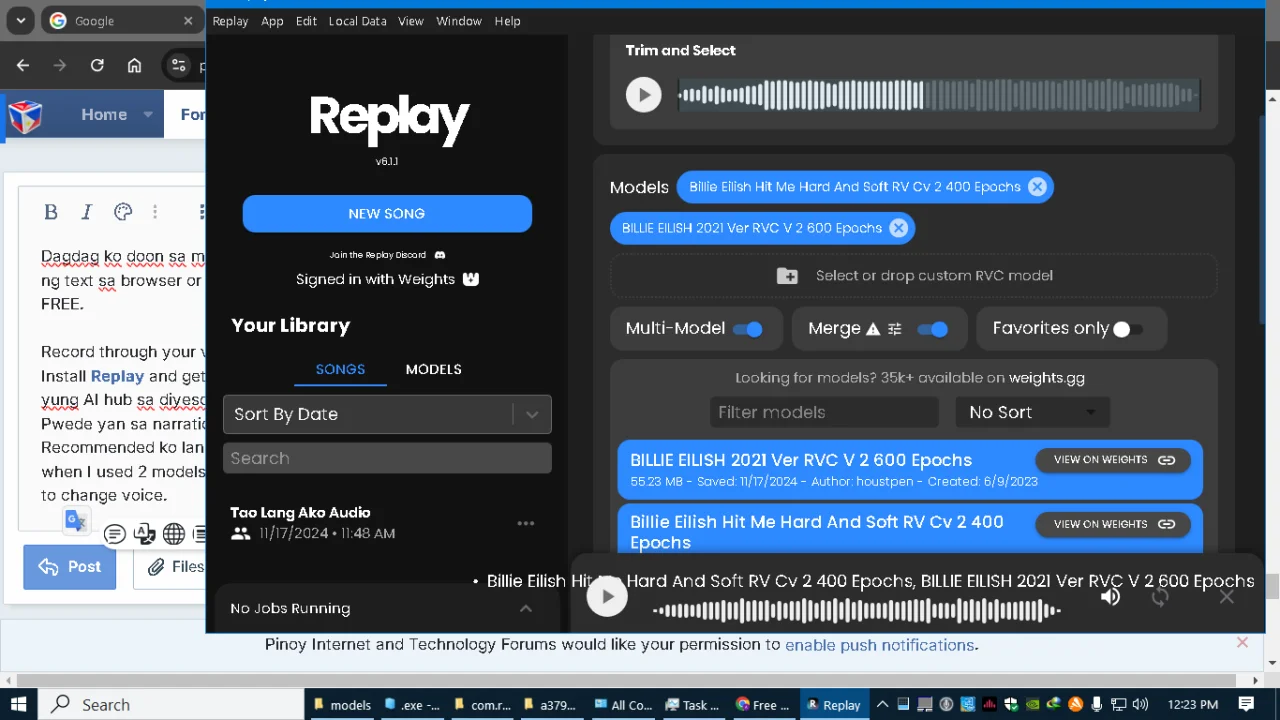Enable the Favorites only switch
This screenshot has height=720, width=1280.
pyautogui.click(x=1128, y=329)
